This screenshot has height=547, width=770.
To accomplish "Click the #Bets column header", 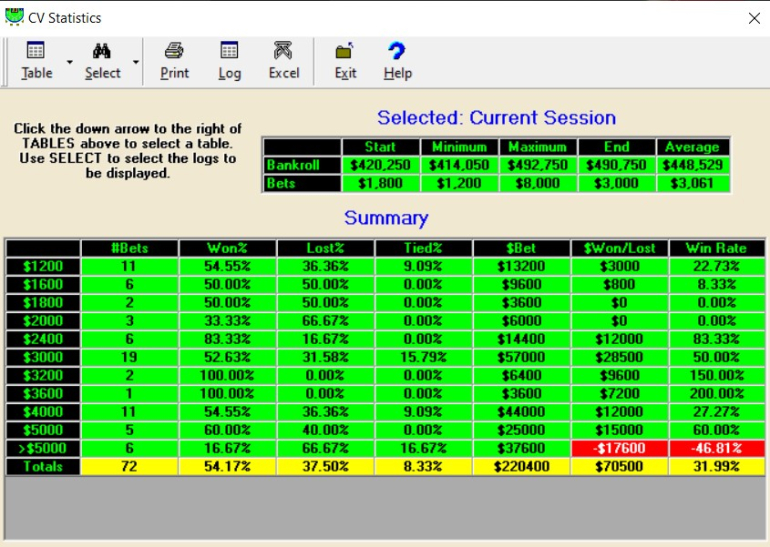I will point(129,248).
